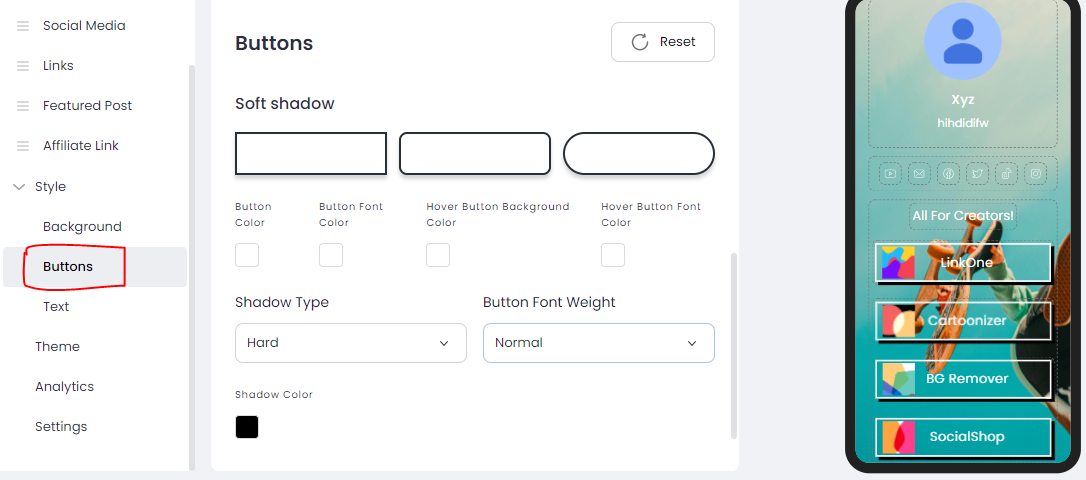Click the YouTube icon in the preview
This screenshot has width=1086, height=480.
tap(890, 174)
